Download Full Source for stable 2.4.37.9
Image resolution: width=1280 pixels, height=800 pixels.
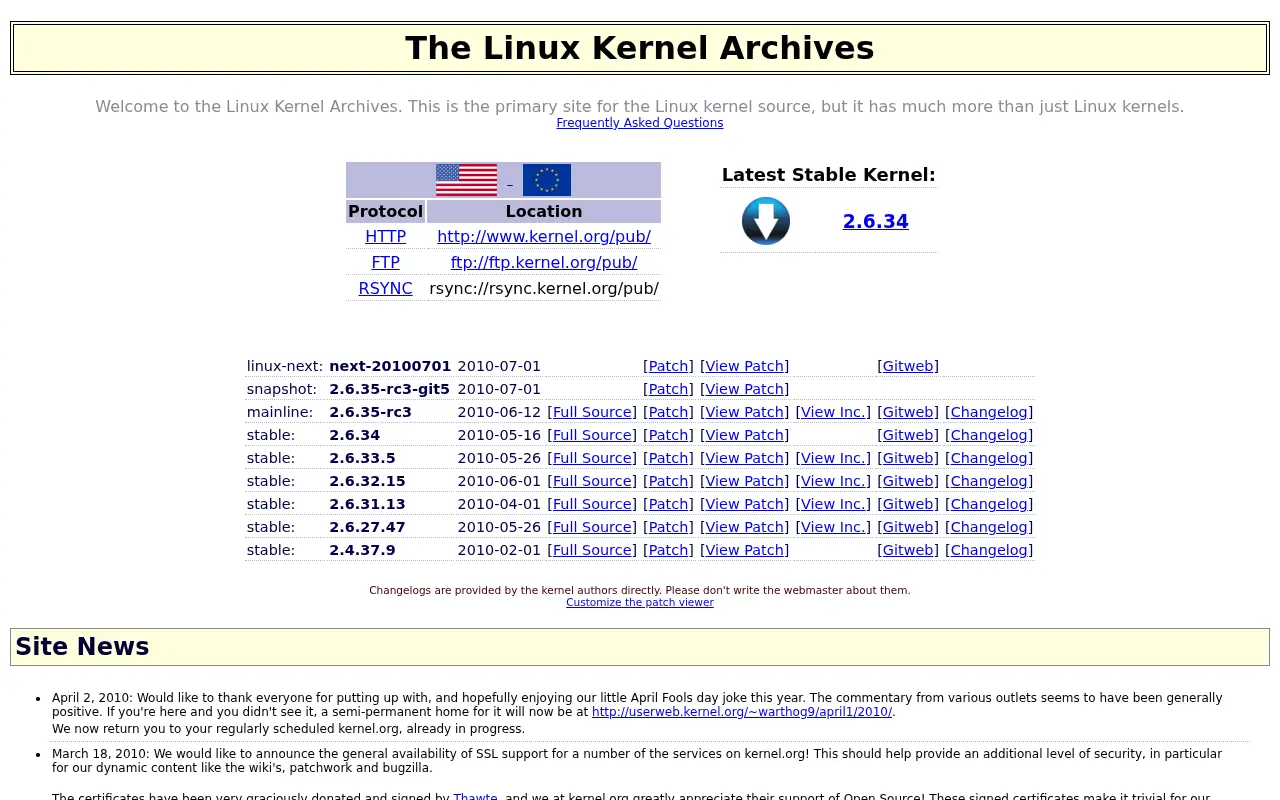point(592,550)
